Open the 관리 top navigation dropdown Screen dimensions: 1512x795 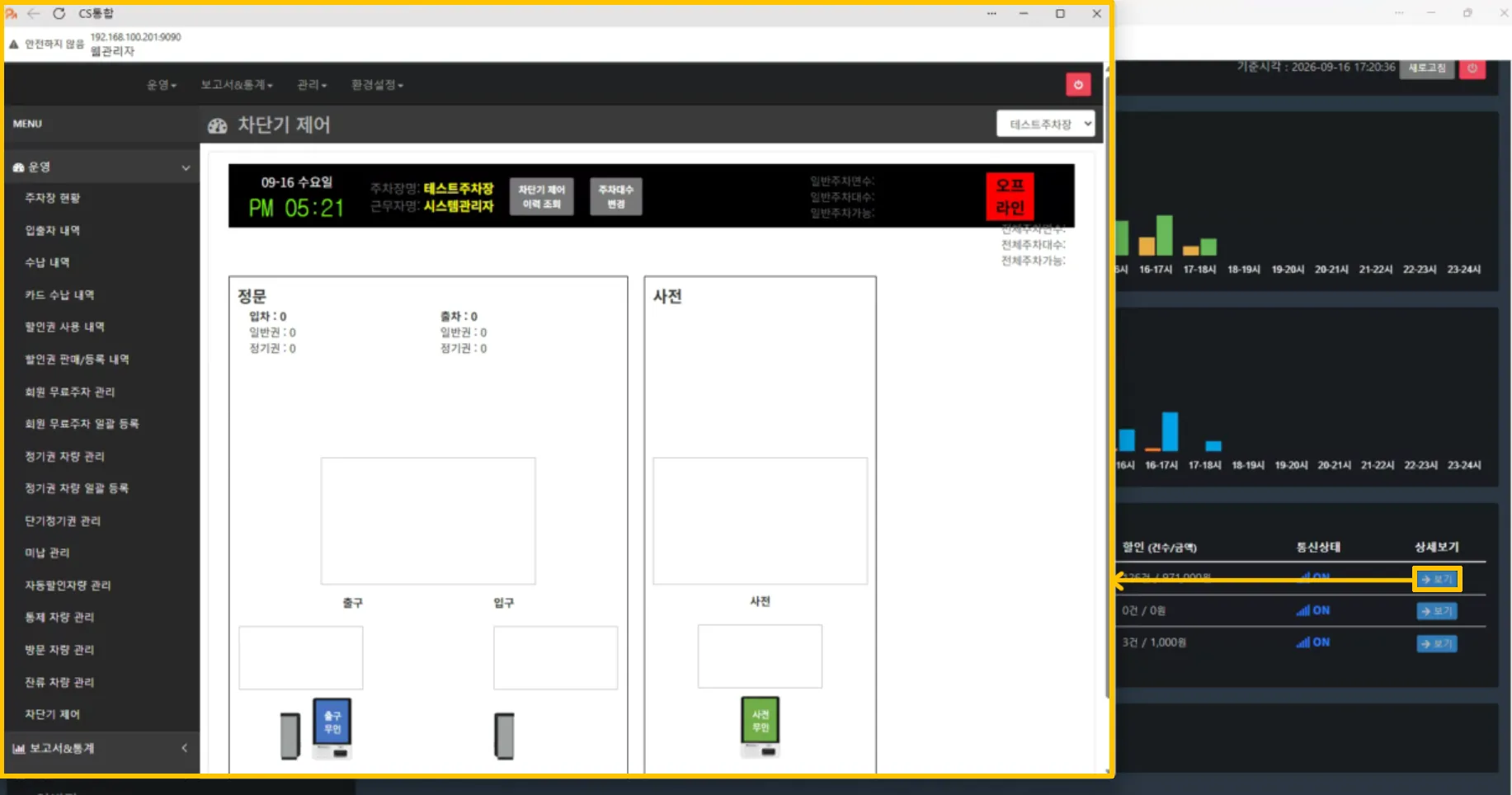[x=312, y=85]
